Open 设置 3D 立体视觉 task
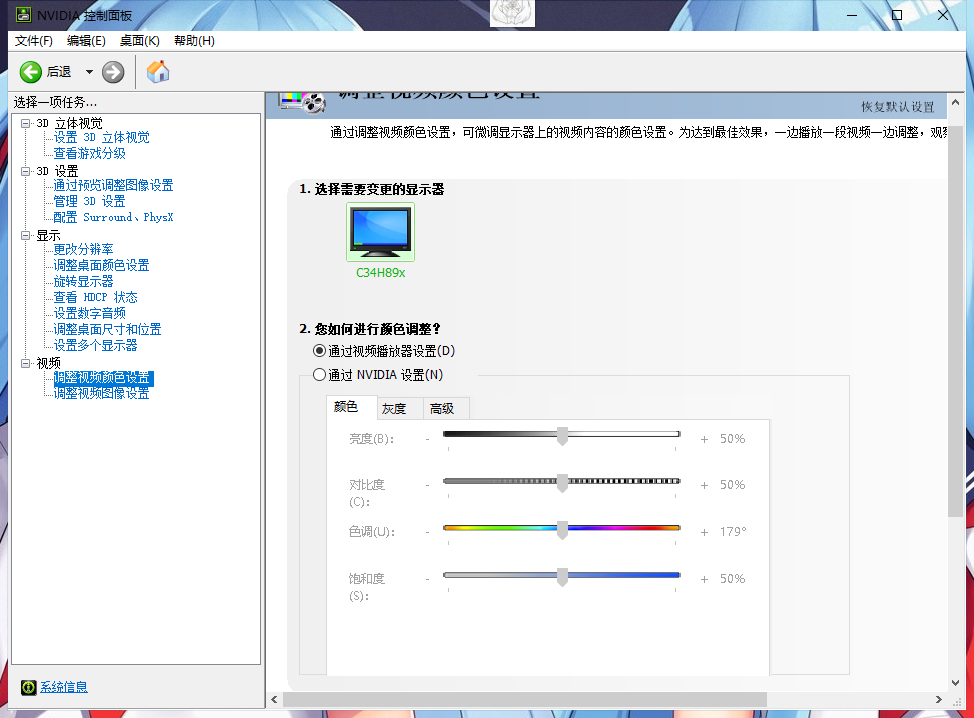The width and height of the screenshot is (974, 718). coord(101,137)
